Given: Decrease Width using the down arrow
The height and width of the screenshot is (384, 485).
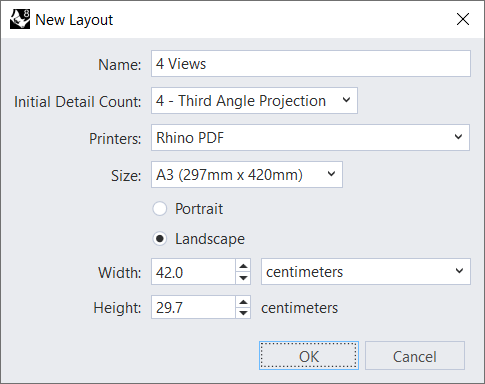Looking at the screenshot, I should (x=243, y=278).
